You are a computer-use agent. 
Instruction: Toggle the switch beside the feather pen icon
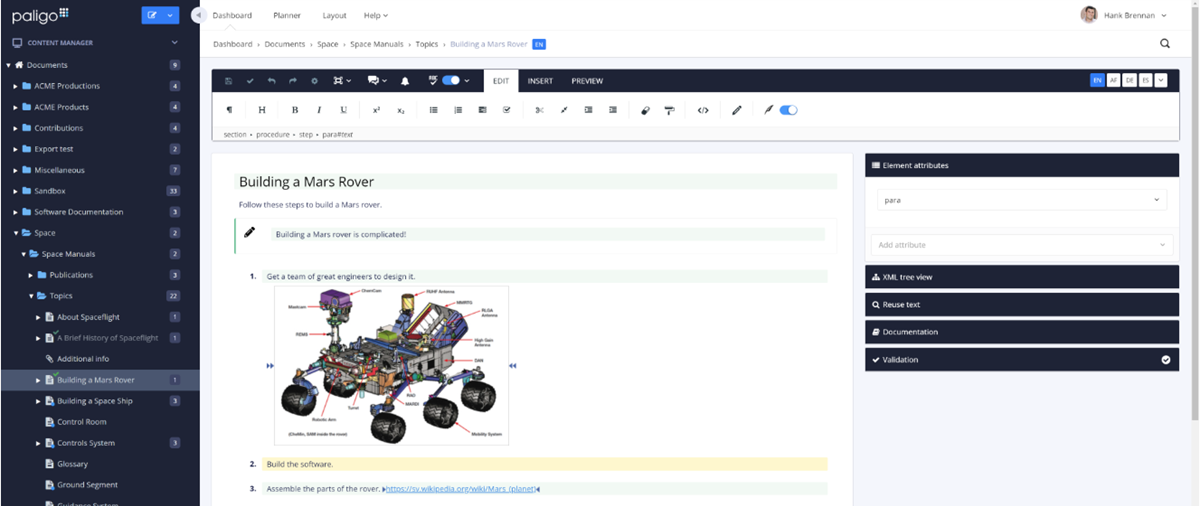[788, 110]
